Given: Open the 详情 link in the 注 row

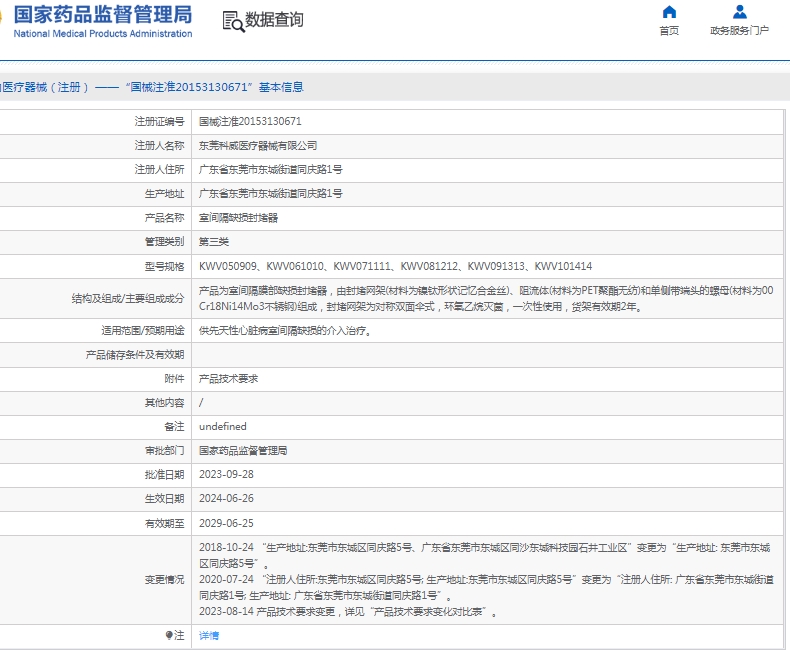Looking at the screenshot, I should click(209, 636).
